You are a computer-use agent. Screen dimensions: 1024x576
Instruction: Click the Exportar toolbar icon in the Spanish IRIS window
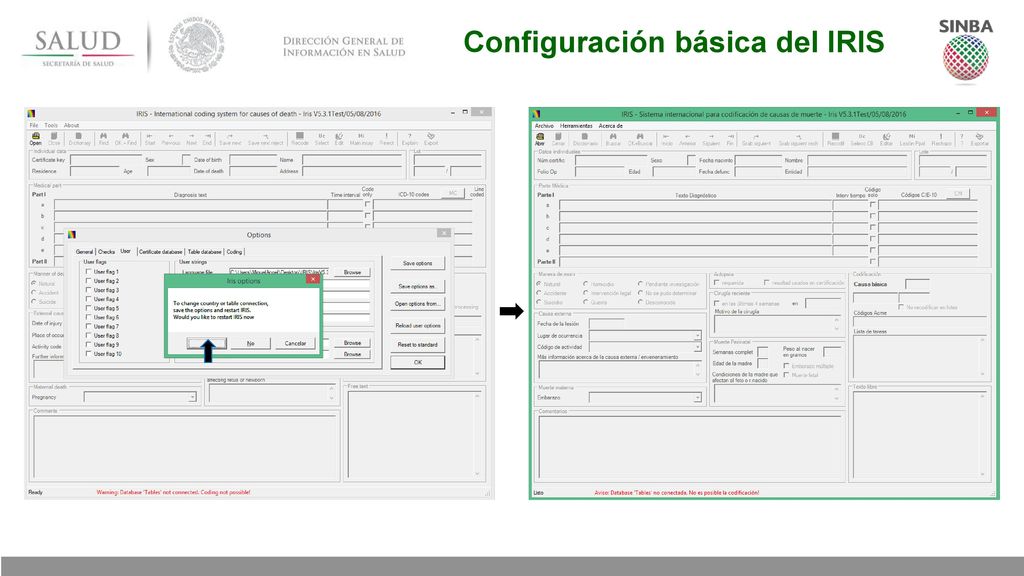coord(979,139)
